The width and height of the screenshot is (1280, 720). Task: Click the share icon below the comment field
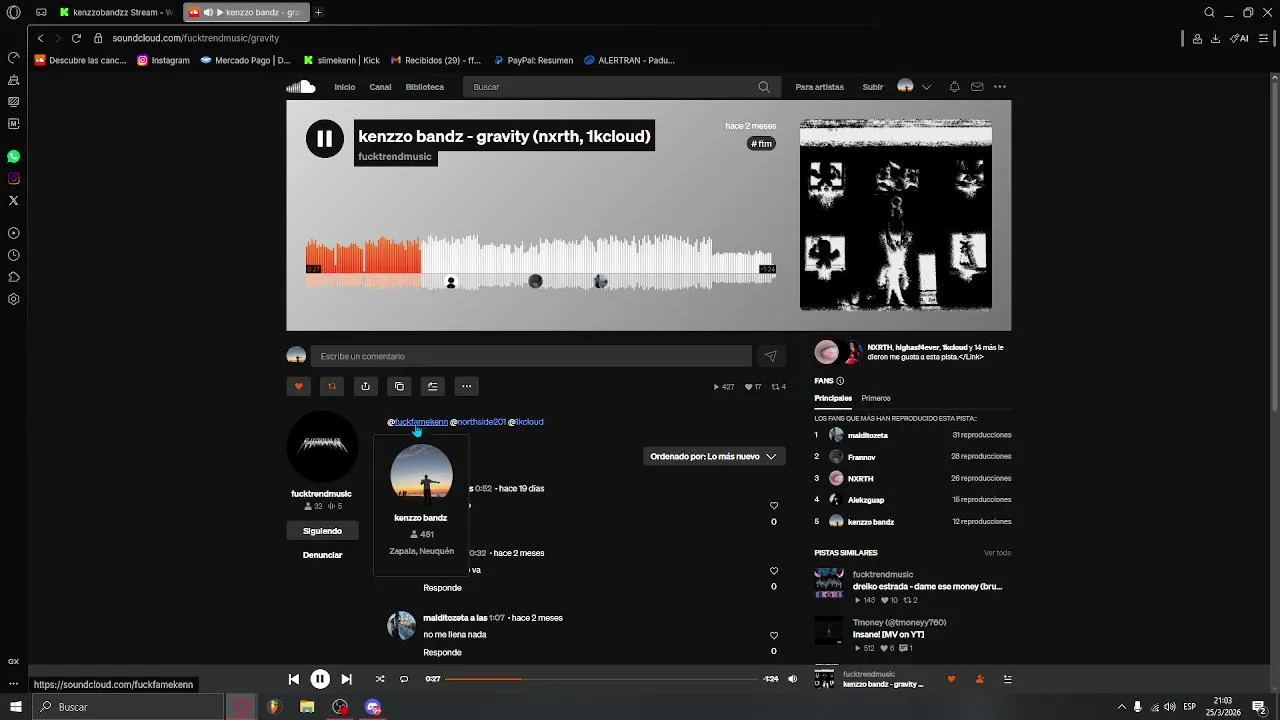point(365,386)
